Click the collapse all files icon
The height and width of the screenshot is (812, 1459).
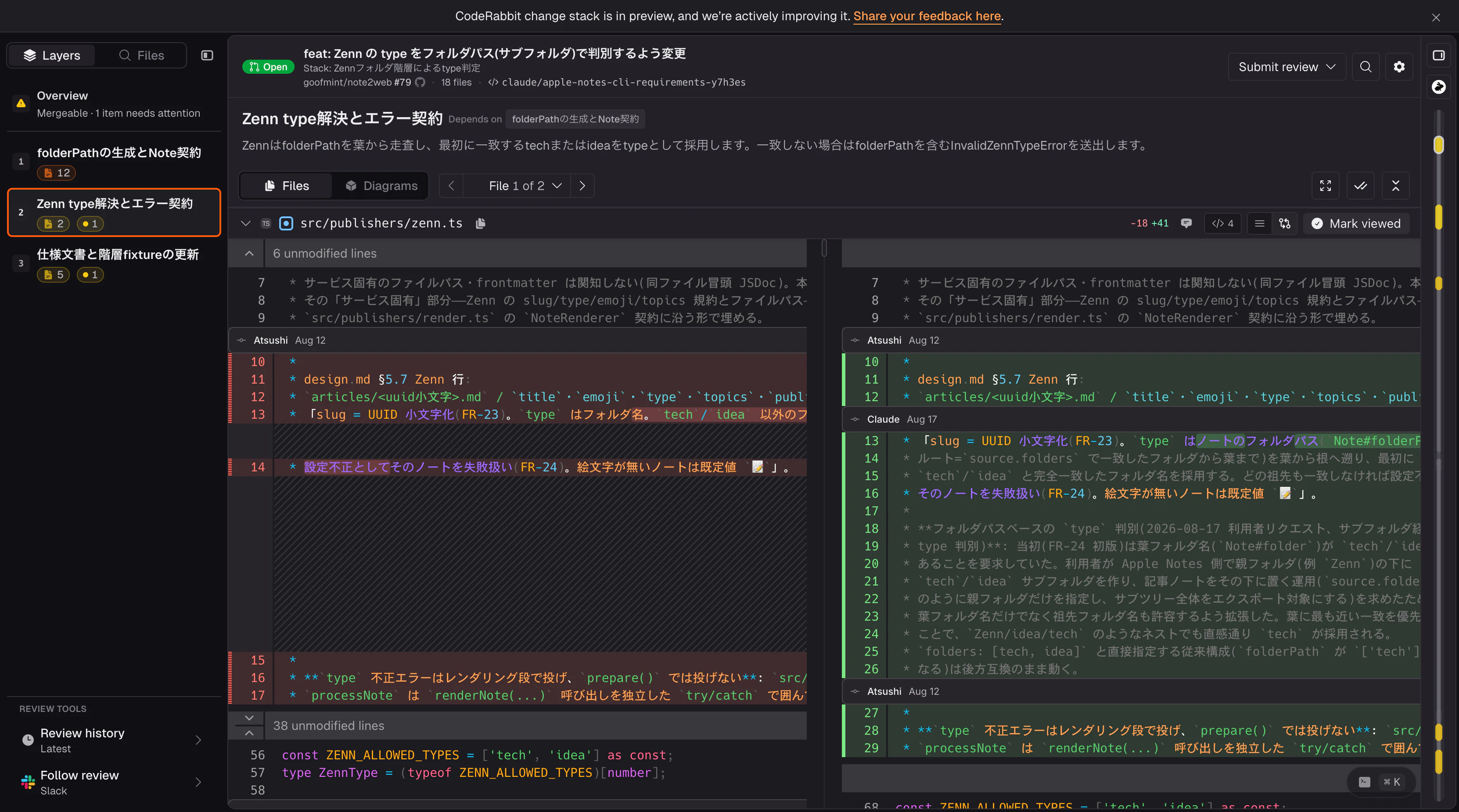(x=1395, y=186)
